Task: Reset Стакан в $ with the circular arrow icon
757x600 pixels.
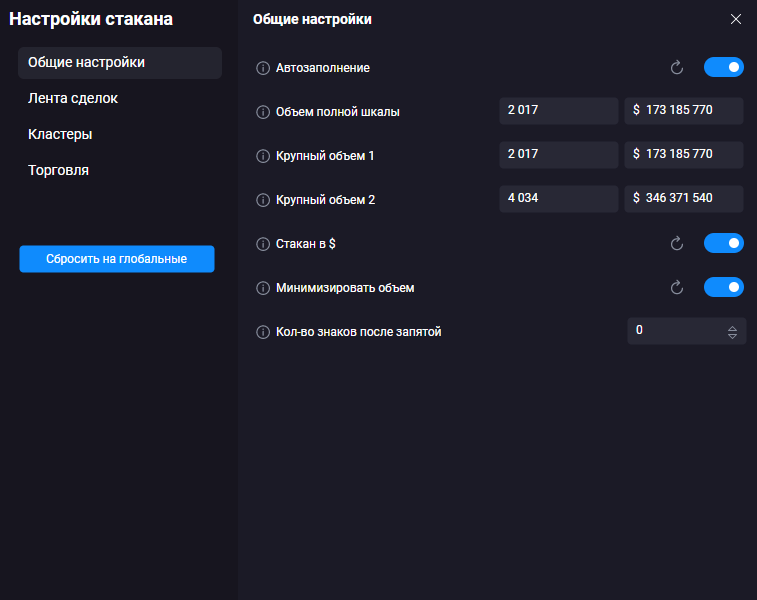Action: tap(677, 243)
